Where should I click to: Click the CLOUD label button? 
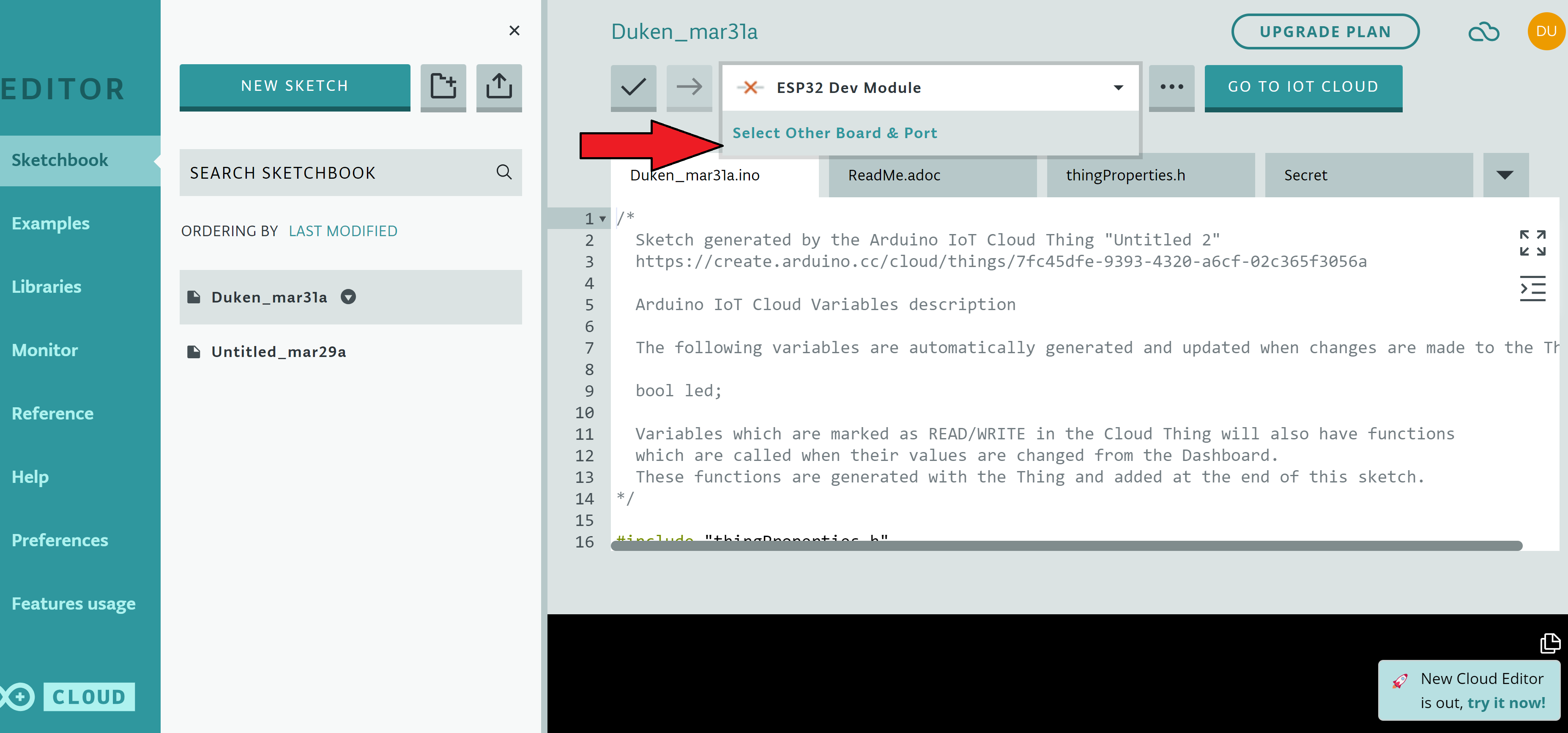click(x=89, y=697)
